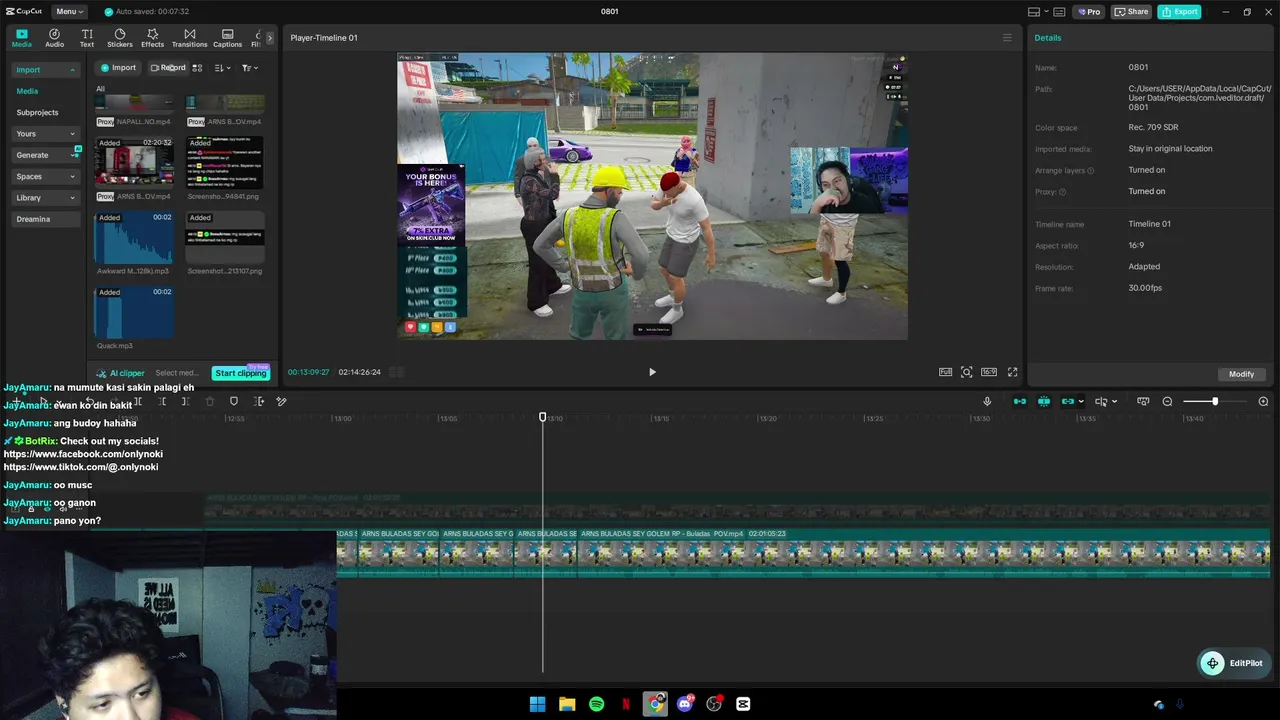Click the Record button

(x=168, y=68)
